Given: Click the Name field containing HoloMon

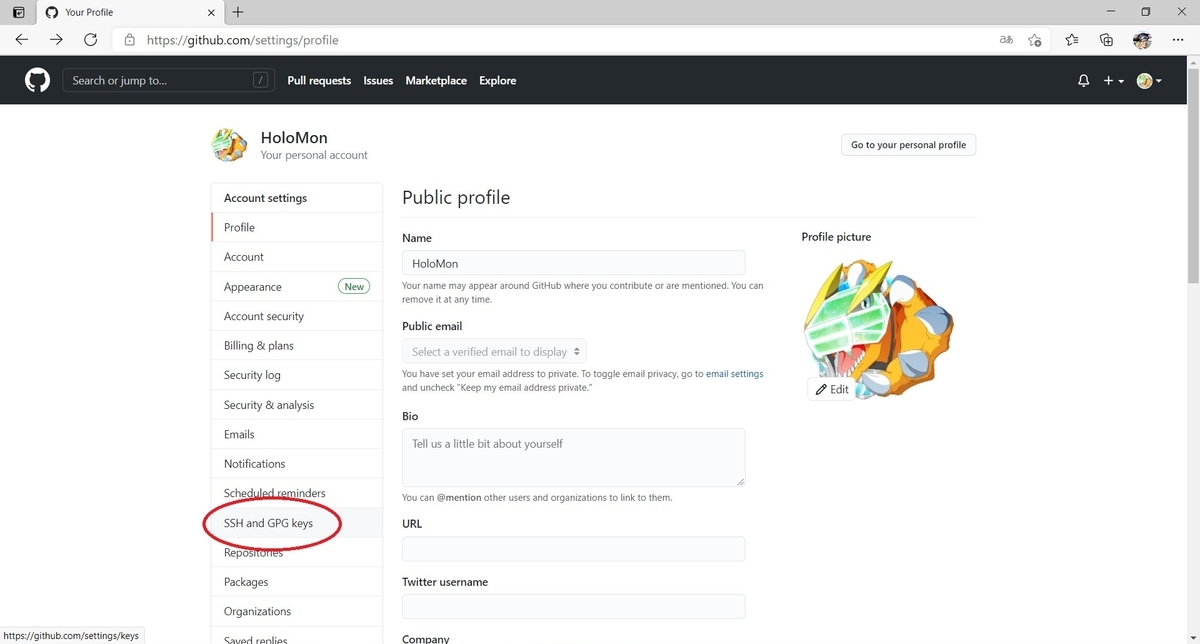Looking at the screenshot, I should coord(574,263).
